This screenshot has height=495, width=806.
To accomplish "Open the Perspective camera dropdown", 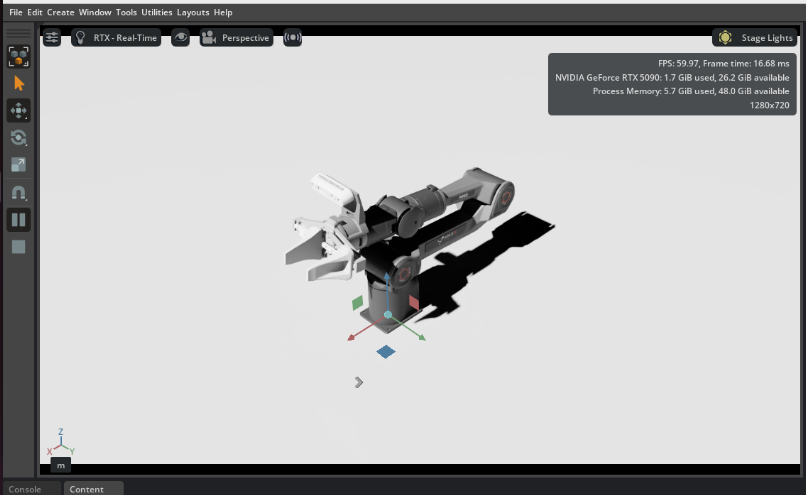I will (236, 38).
